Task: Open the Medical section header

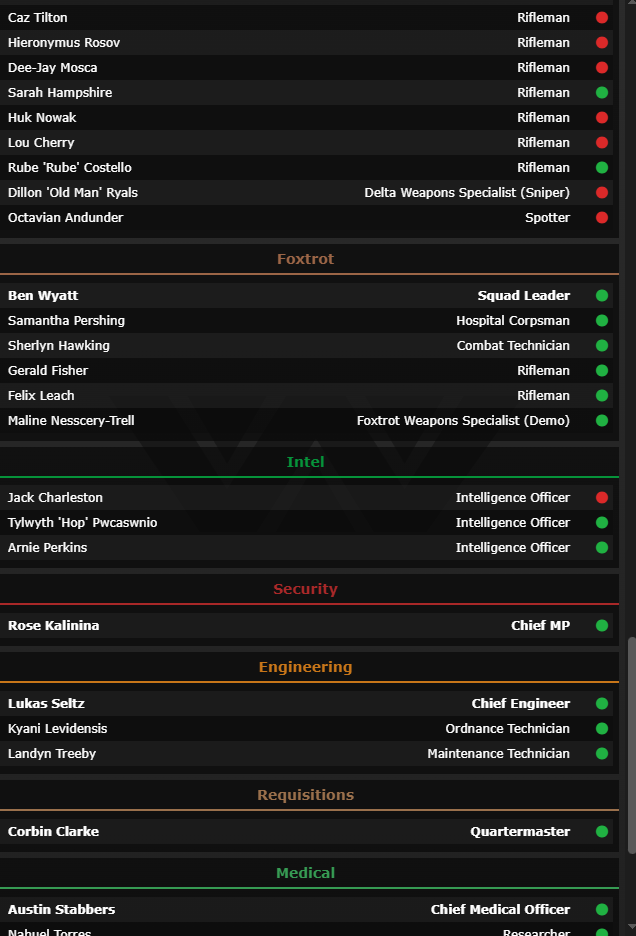Action: click(x=305, y=873)
